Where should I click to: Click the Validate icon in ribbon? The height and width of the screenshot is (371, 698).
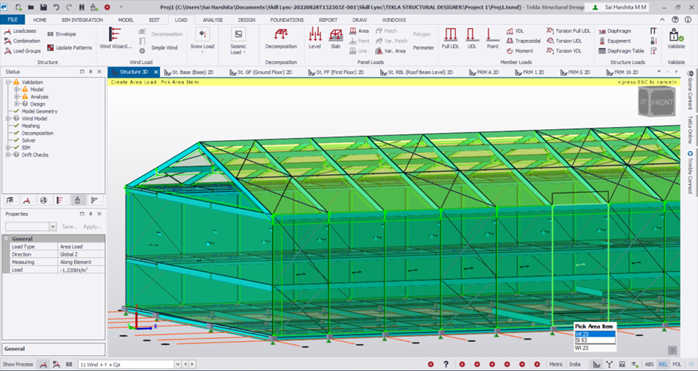tap(676, 38)
